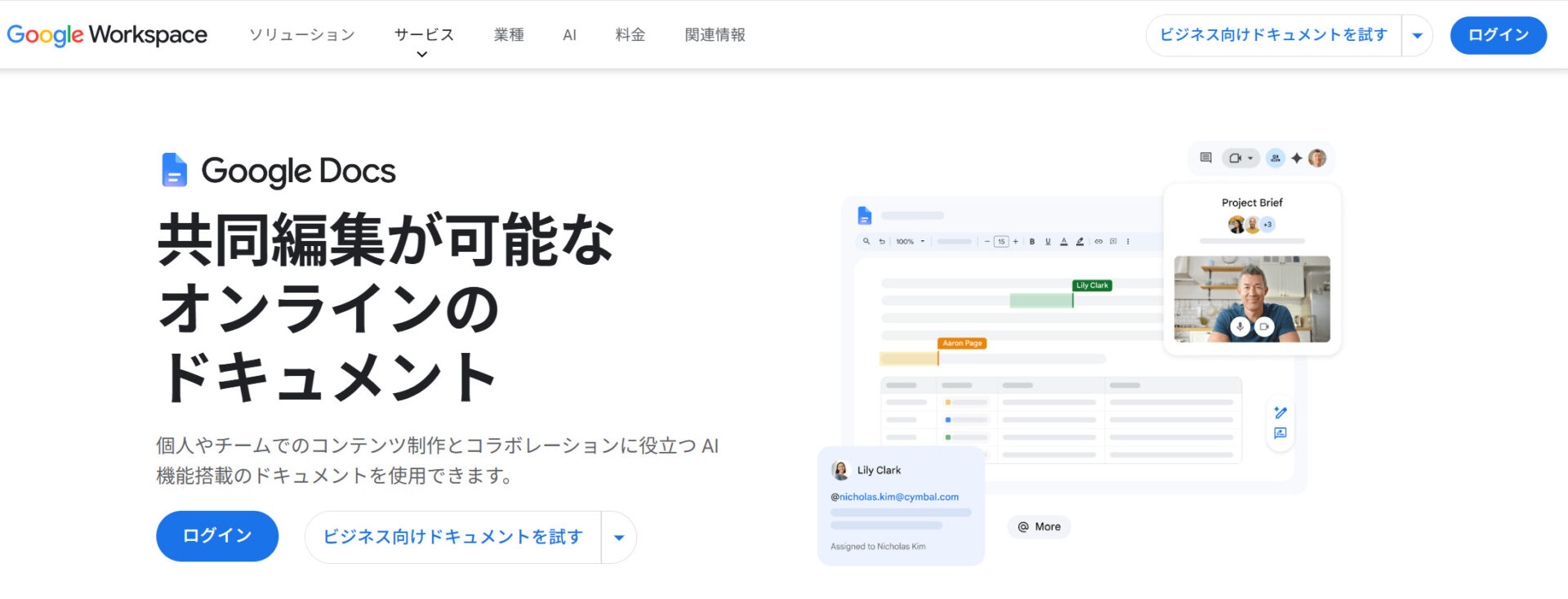Click the Lily Clark name in comment card
This screenshot has height=599, width=1568.
click(879, 470)
